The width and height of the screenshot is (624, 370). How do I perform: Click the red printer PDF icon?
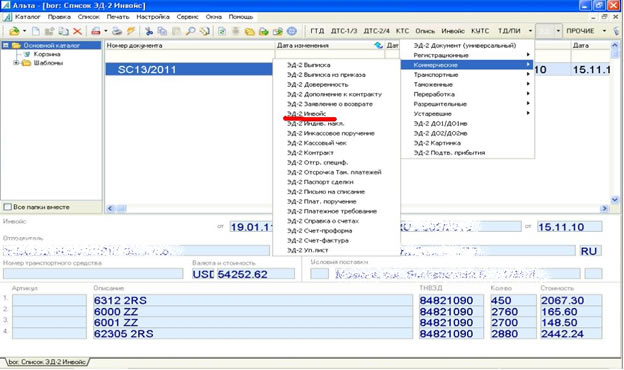96,31
